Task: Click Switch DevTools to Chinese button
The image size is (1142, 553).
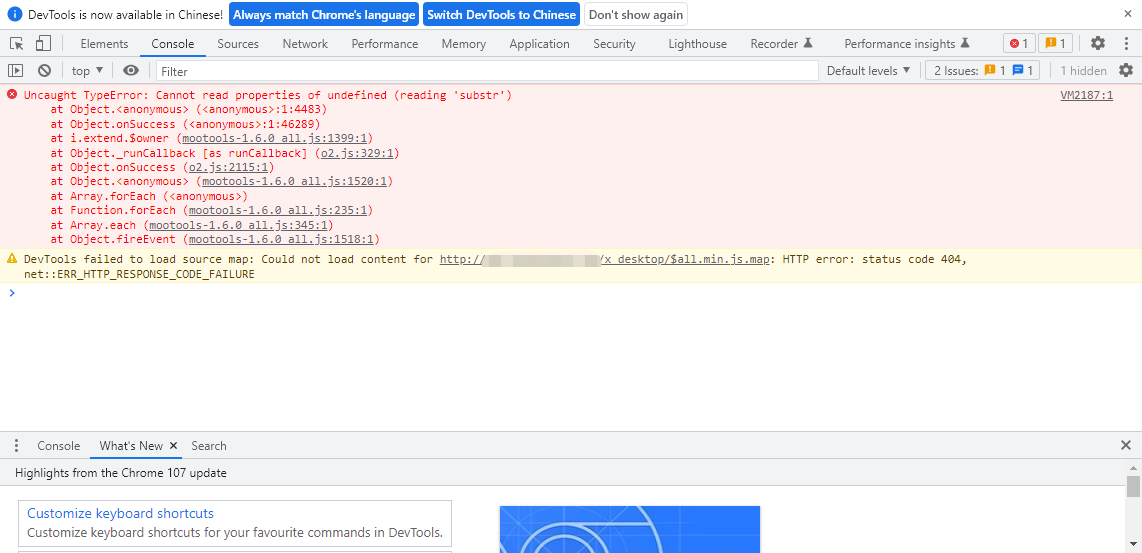Action: pyautogui.click(x=502, y=15)
